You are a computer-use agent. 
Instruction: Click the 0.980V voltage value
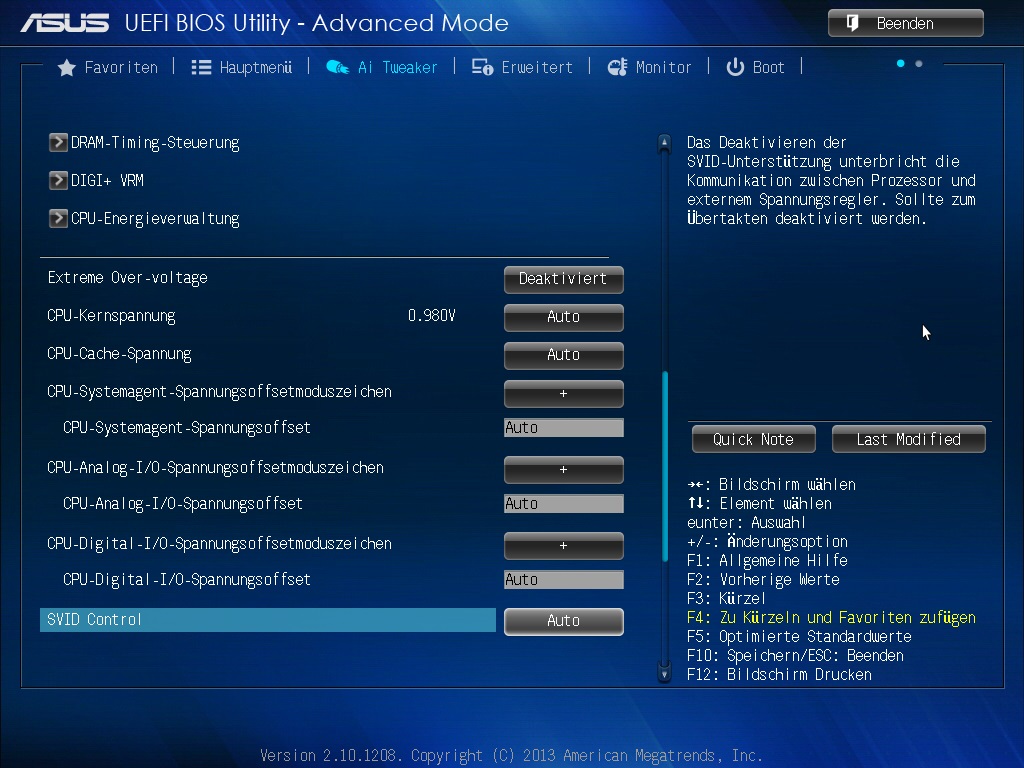[432, 316]
